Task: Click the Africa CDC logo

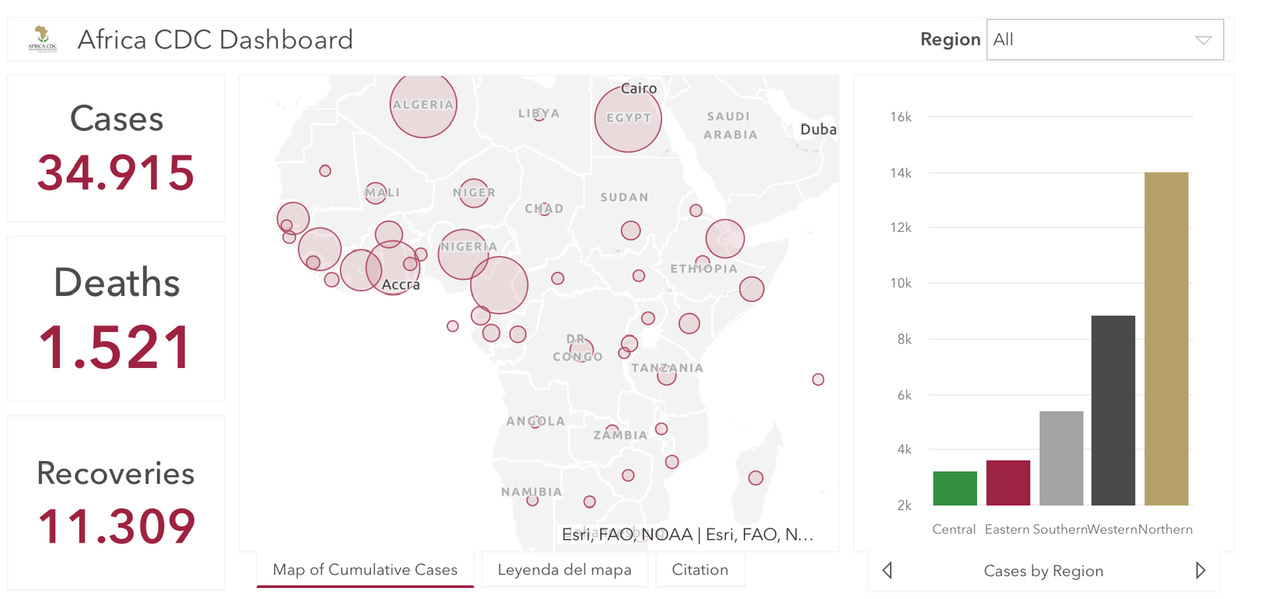Action: (x=43, y=39)
